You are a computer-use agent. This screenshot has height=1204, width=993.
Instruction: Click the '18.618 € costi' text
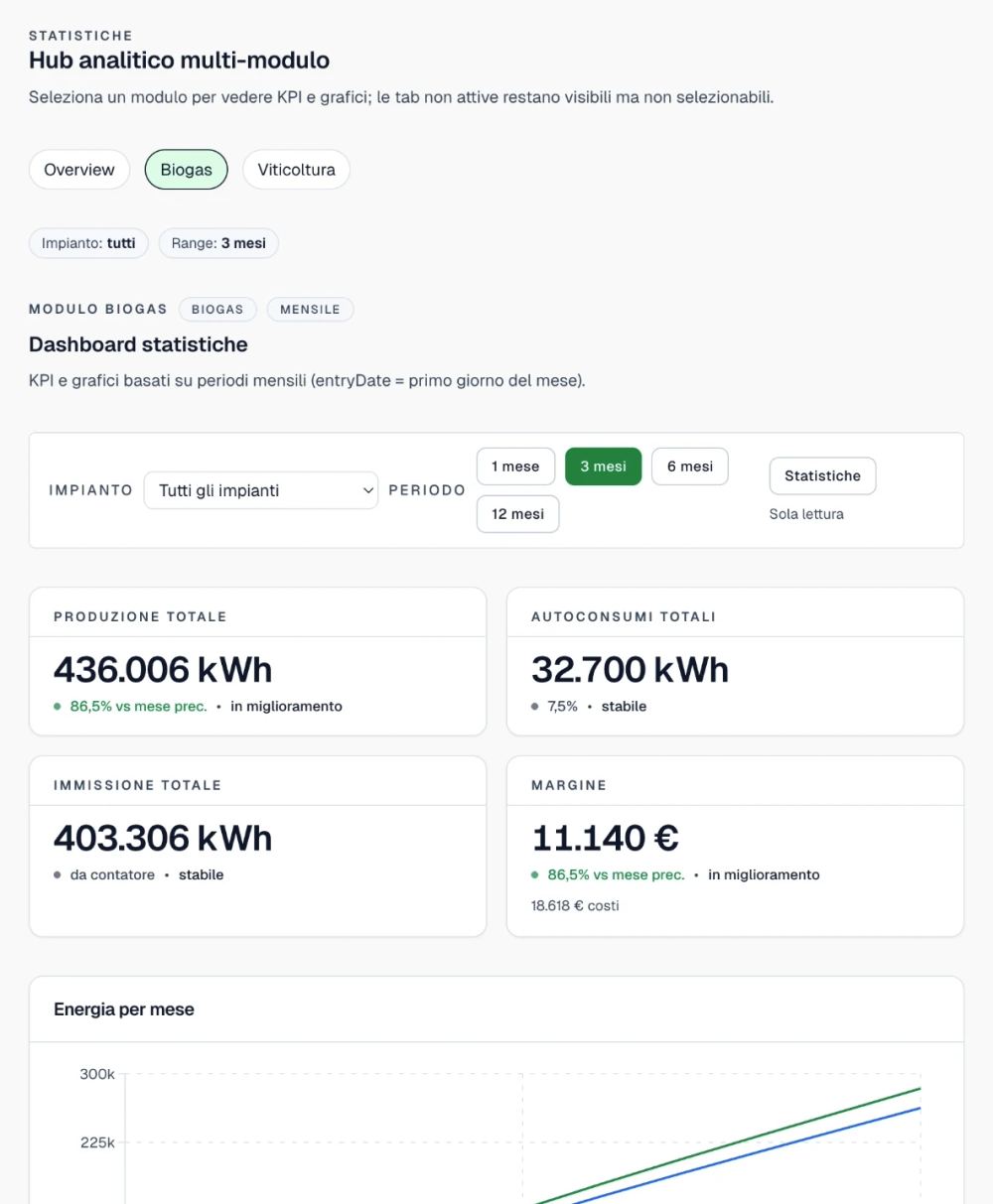click(575, 905)
